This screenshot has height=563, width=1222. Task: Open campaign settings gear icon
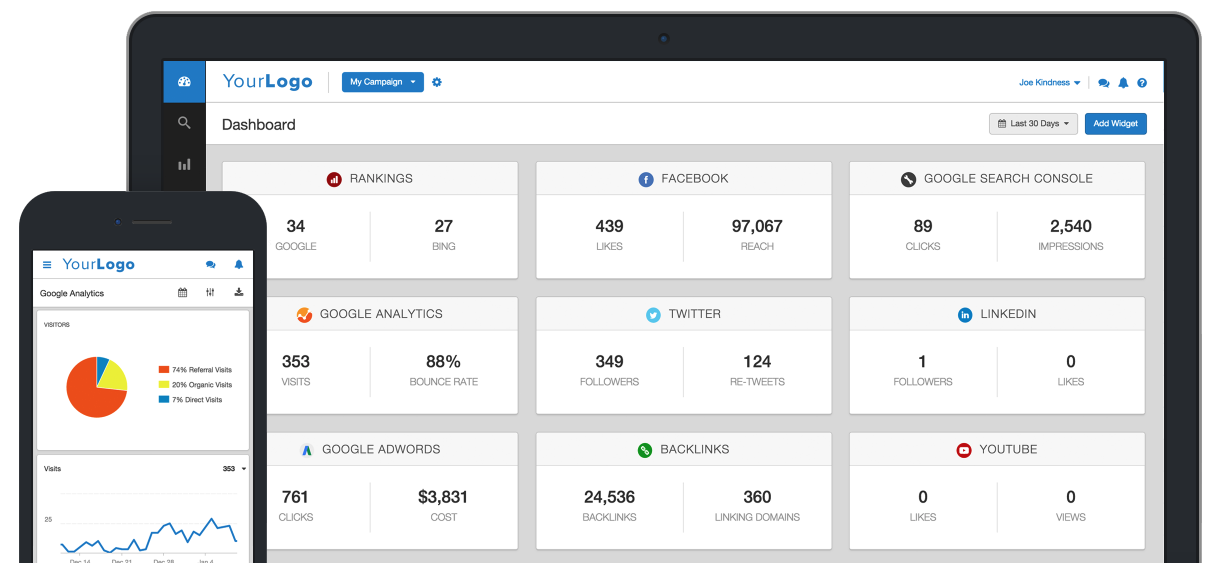coord(437,82)
